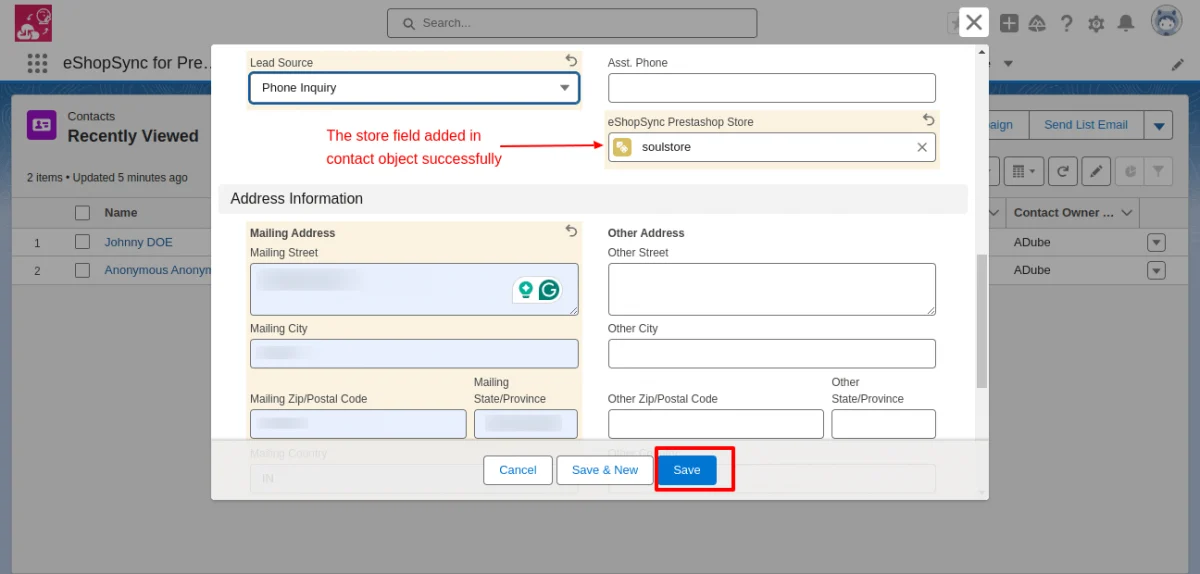
Task: Open the Johnny DOE contact link
Action: pyautogui.click(x=138, y=242)
